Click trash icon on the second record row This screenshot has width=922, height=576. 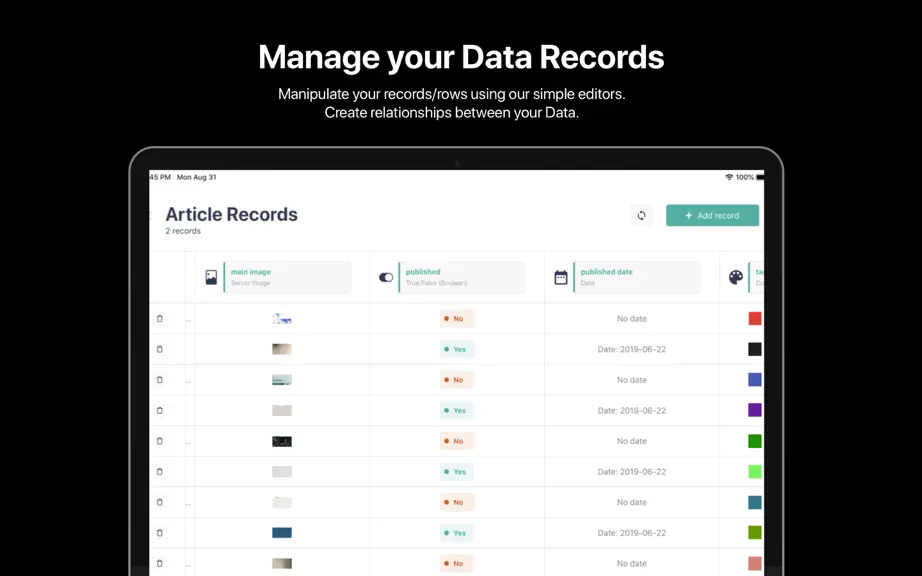point(160,349)
